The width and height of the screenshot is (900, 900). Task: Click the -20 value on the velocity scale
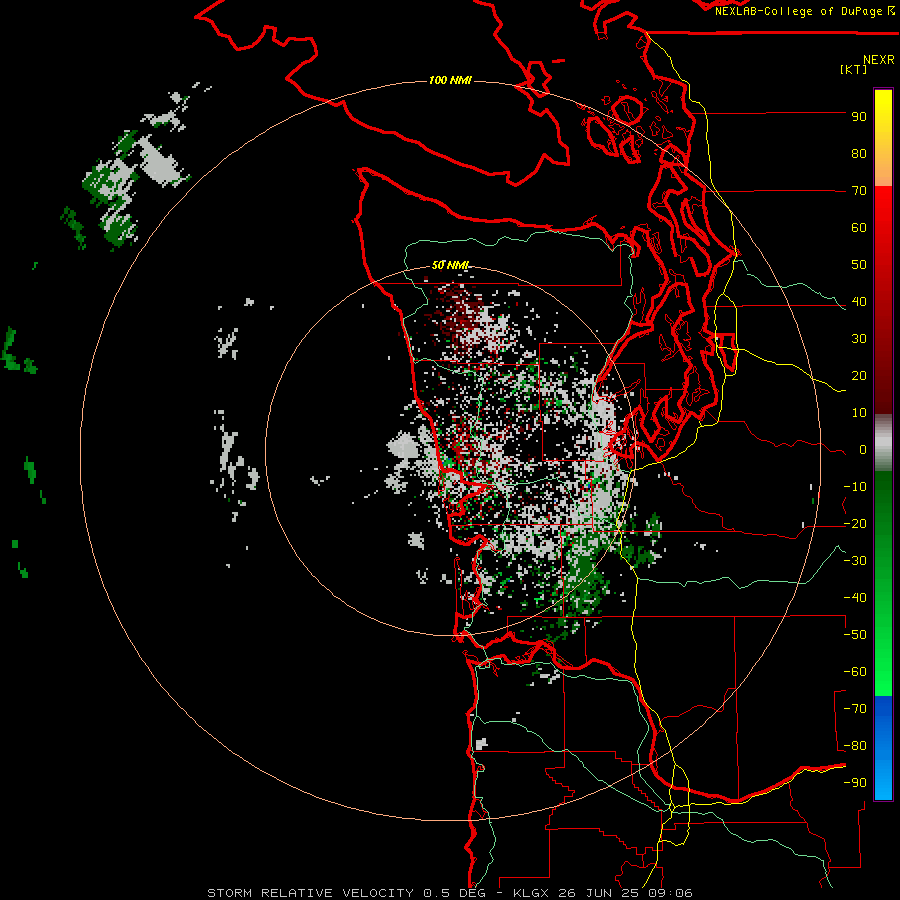click(855, 524)
